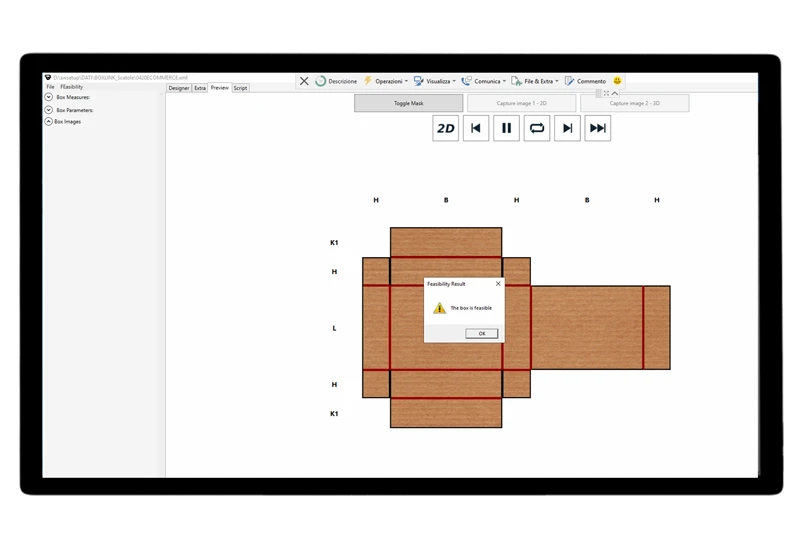The image size is (800, 533).
Task: Toggle loop playback icon
Action: 537,128
